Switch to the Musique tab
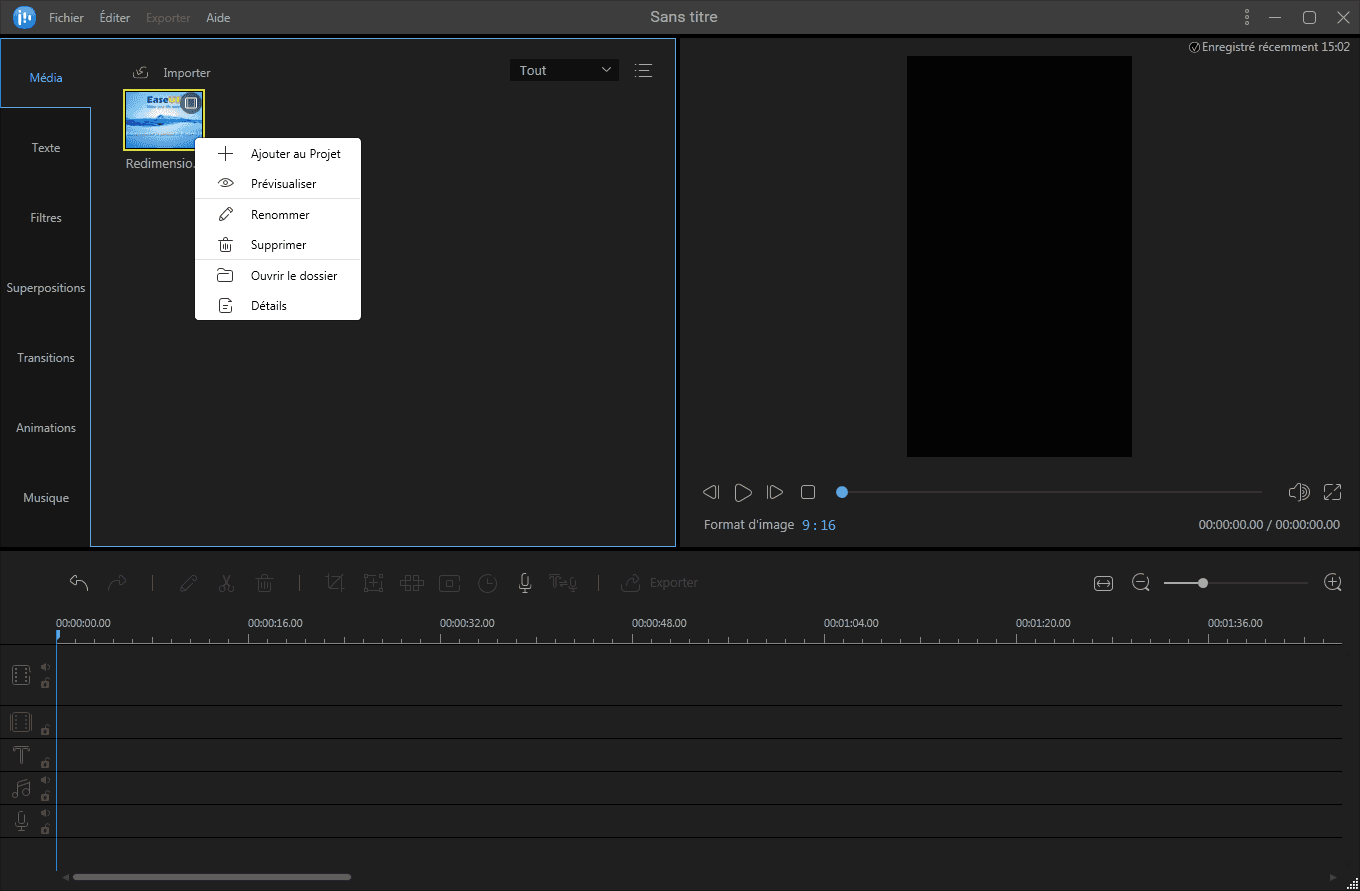Image resolution: width=1360 pixels, height=891 pixels. tap(46, 498)
